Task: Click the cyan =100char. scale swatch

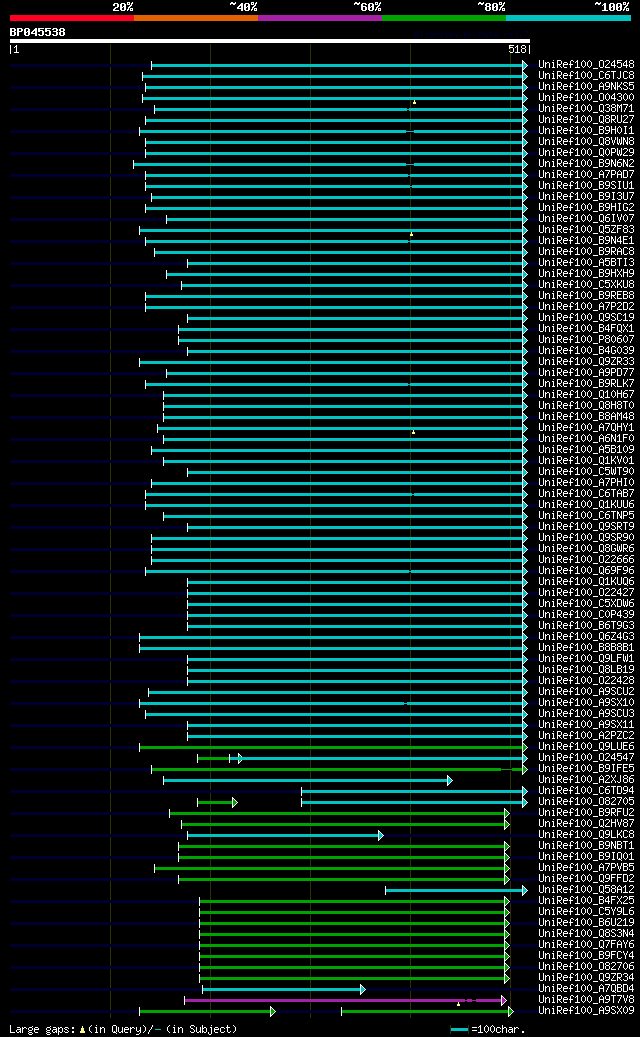Action: (x=460, y=1030)
